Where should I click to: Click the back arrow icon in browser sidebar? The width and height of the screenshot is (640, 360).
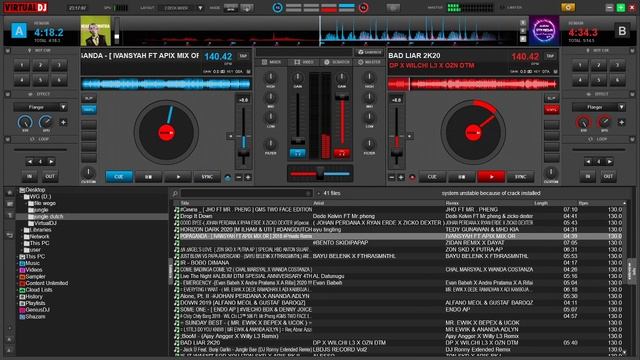[x=9, y=235]
